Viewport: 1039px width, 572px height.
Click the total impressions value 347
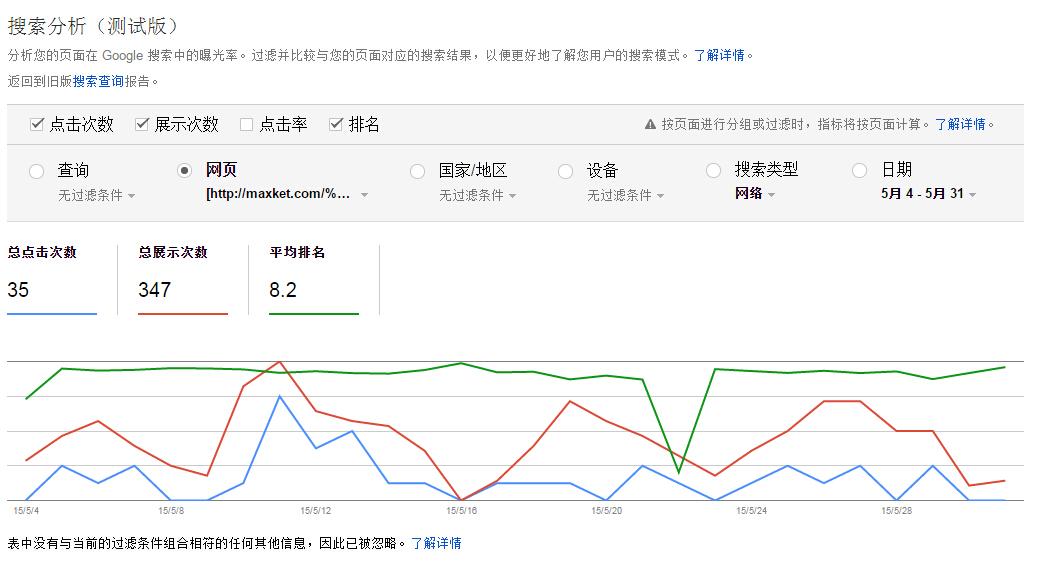pos(154,290)
